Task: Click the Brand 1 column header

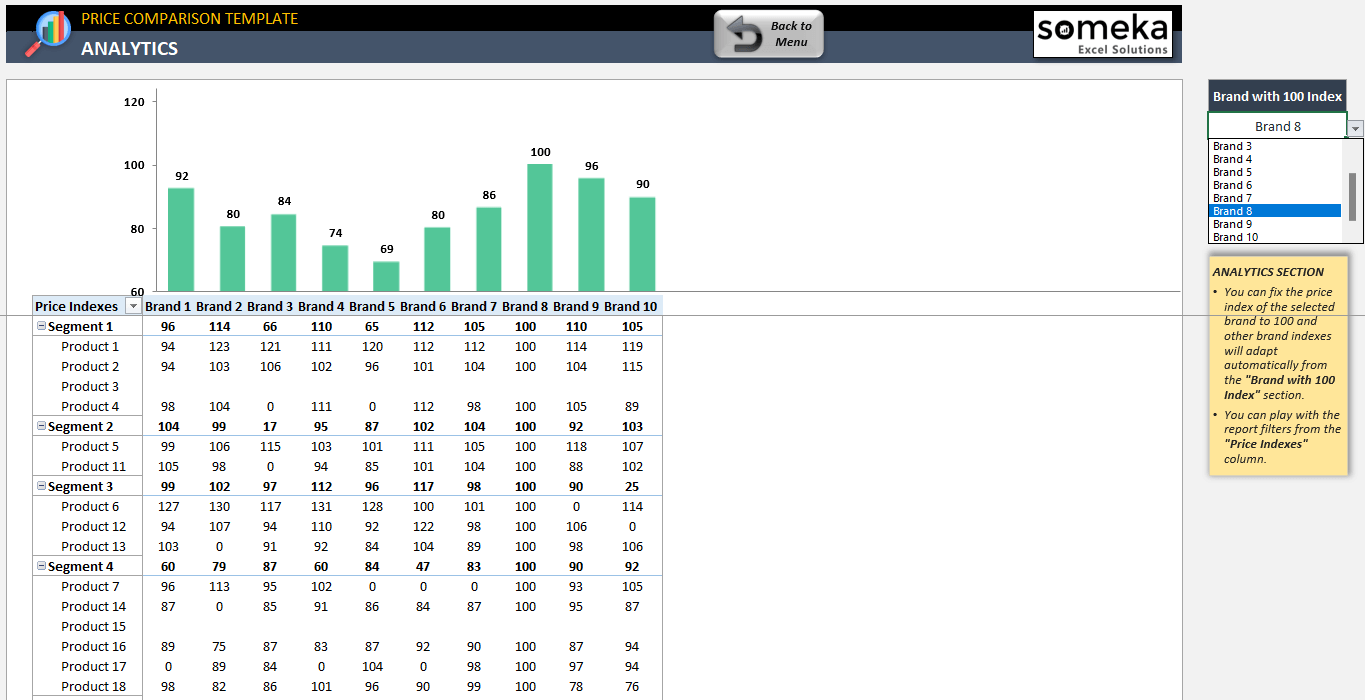Action: pyautogui.click(x=168, y=306)
